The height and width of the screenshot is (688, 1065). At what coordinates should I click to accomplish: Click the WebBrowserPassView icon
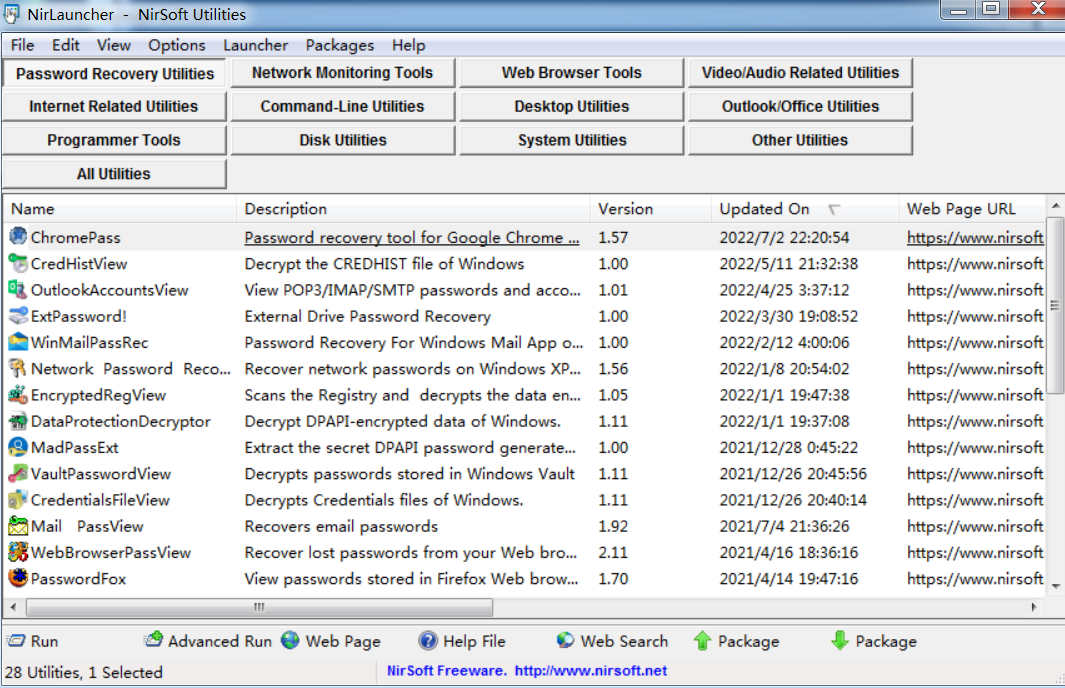coord(18,552)
